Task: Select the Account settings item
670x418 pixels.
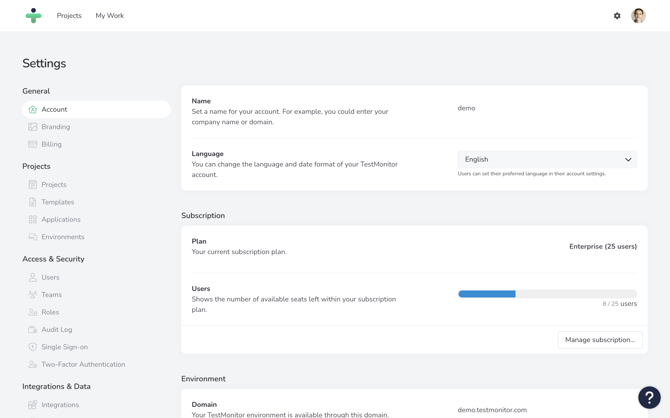Action: point(55,110)
